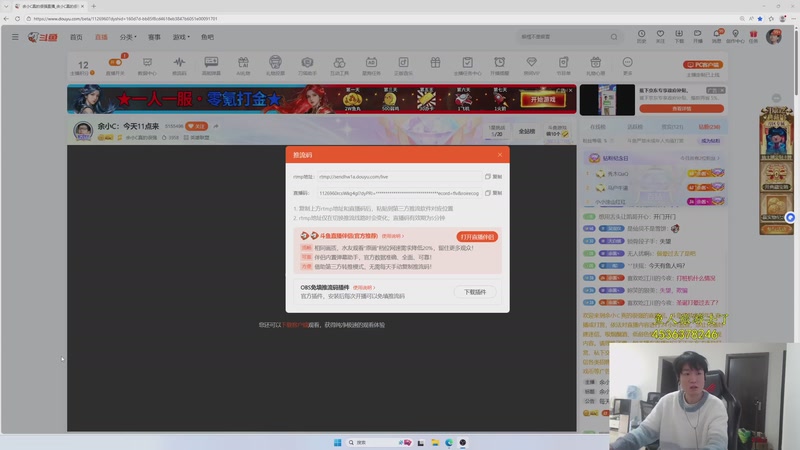
Task: Open the 鱼吧 menu item
Action: [x=207, y=37]
